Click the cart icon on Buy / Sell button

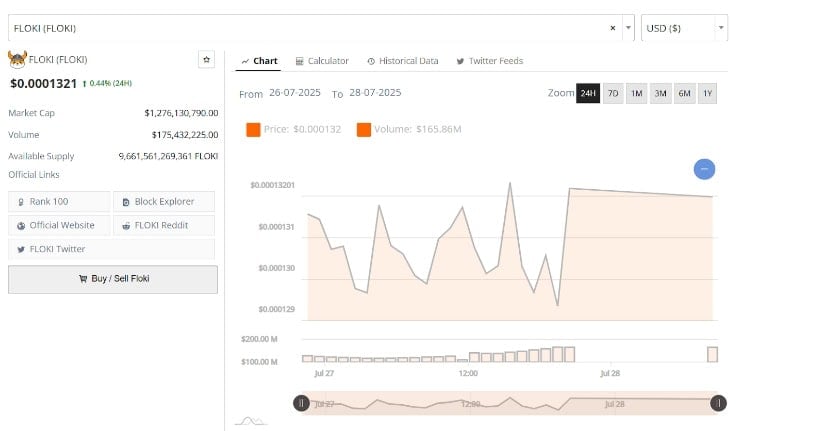point(83,279)
